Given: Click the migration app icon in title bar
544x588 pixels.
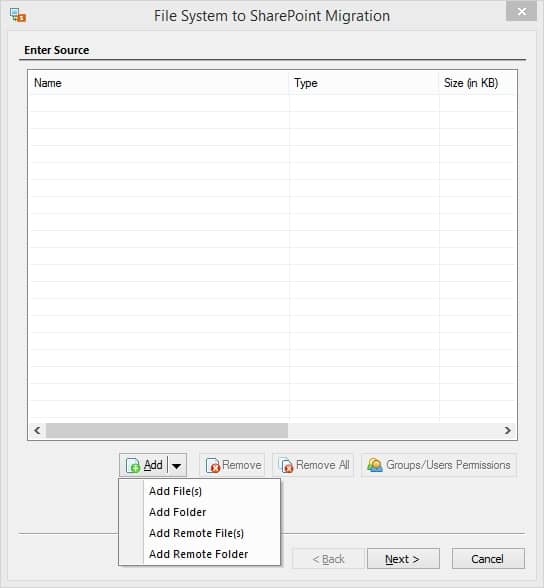Looking at the screenshot, I should (x=18, y=15).
